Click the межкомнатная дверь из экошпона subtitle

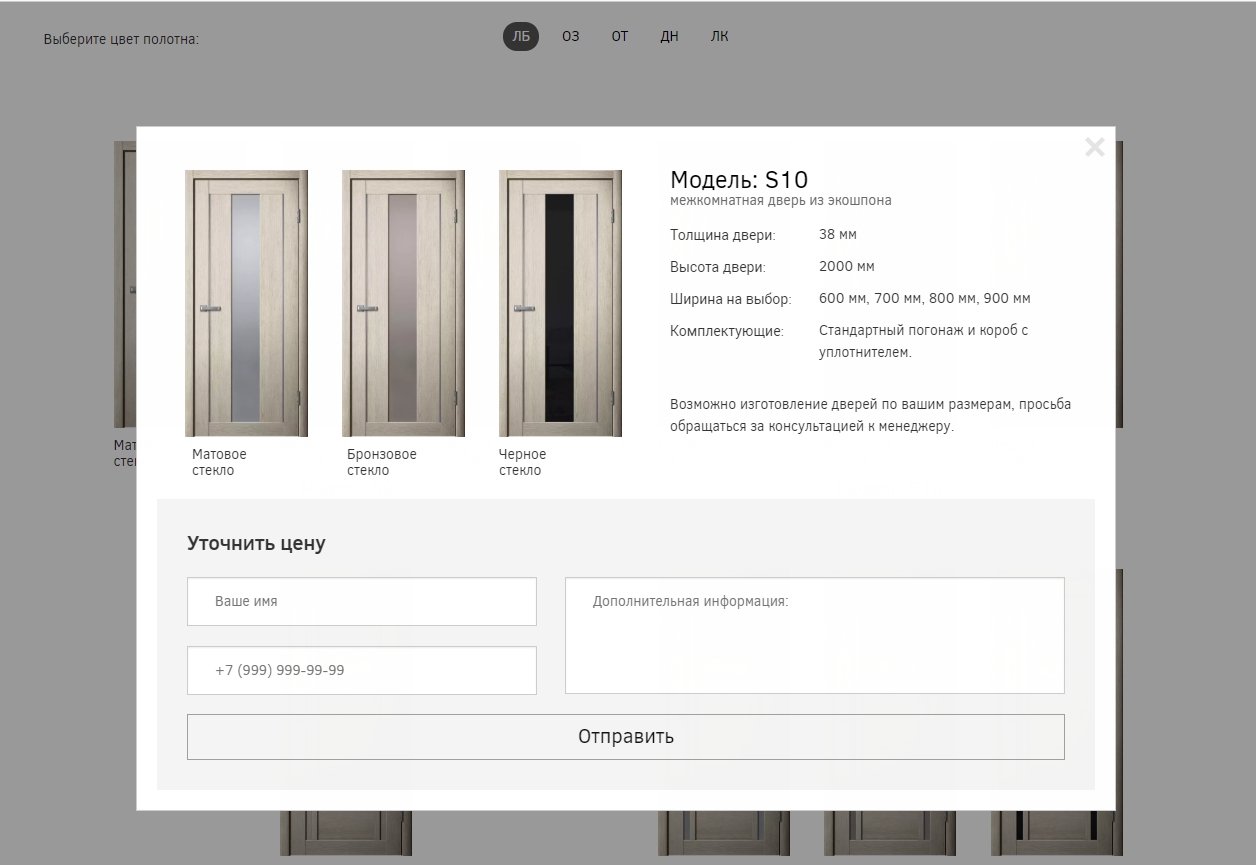[781, 201]
